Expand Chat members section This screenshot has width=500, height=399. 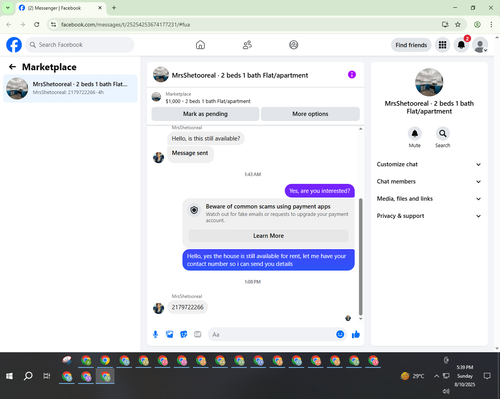coord(429,182)
